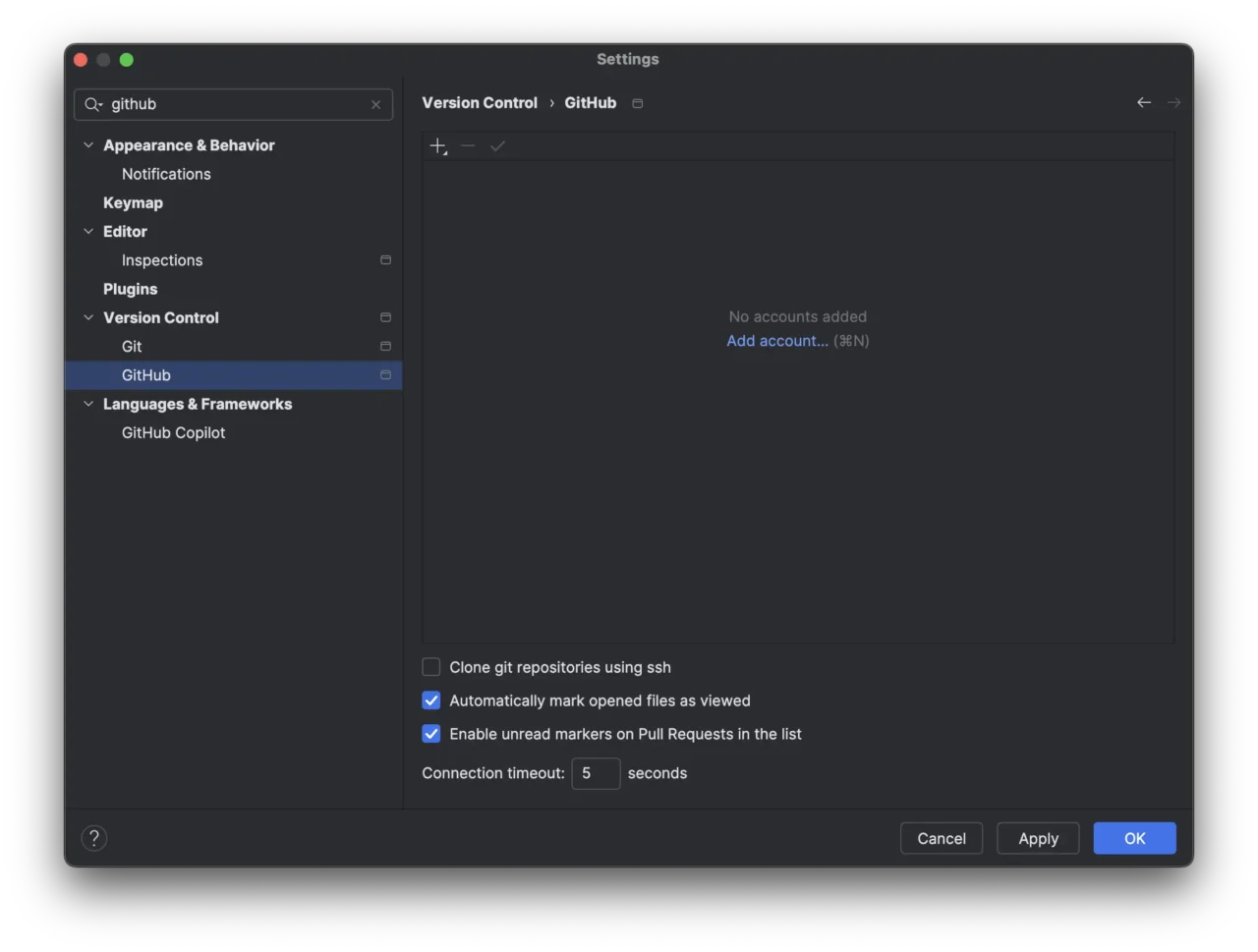Click the Add account... link
The image size is (1258, 952).
pos(777,341)
